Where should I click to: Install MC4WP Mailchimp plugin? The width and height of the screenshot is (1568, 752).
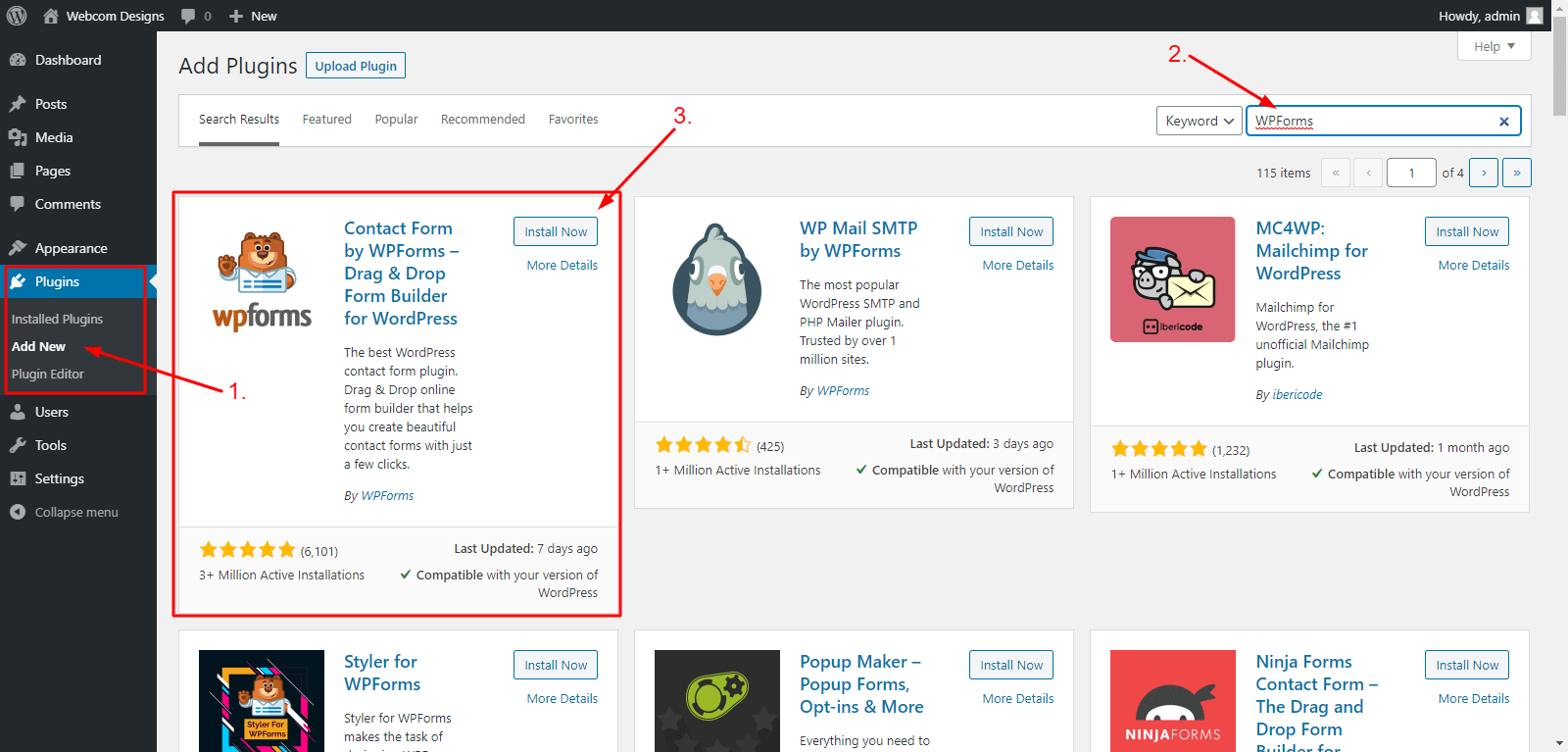click(x=1467, y=231)
